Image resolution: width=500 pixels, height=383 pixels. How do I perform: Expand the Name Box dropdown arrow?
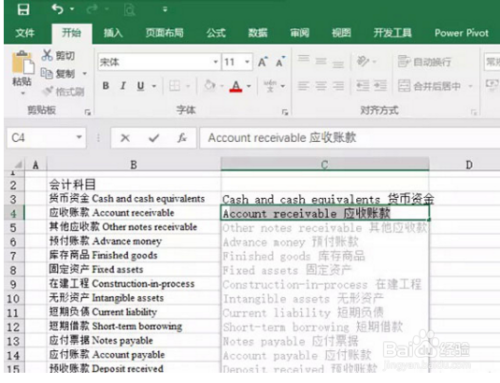[x=79, y=137]
